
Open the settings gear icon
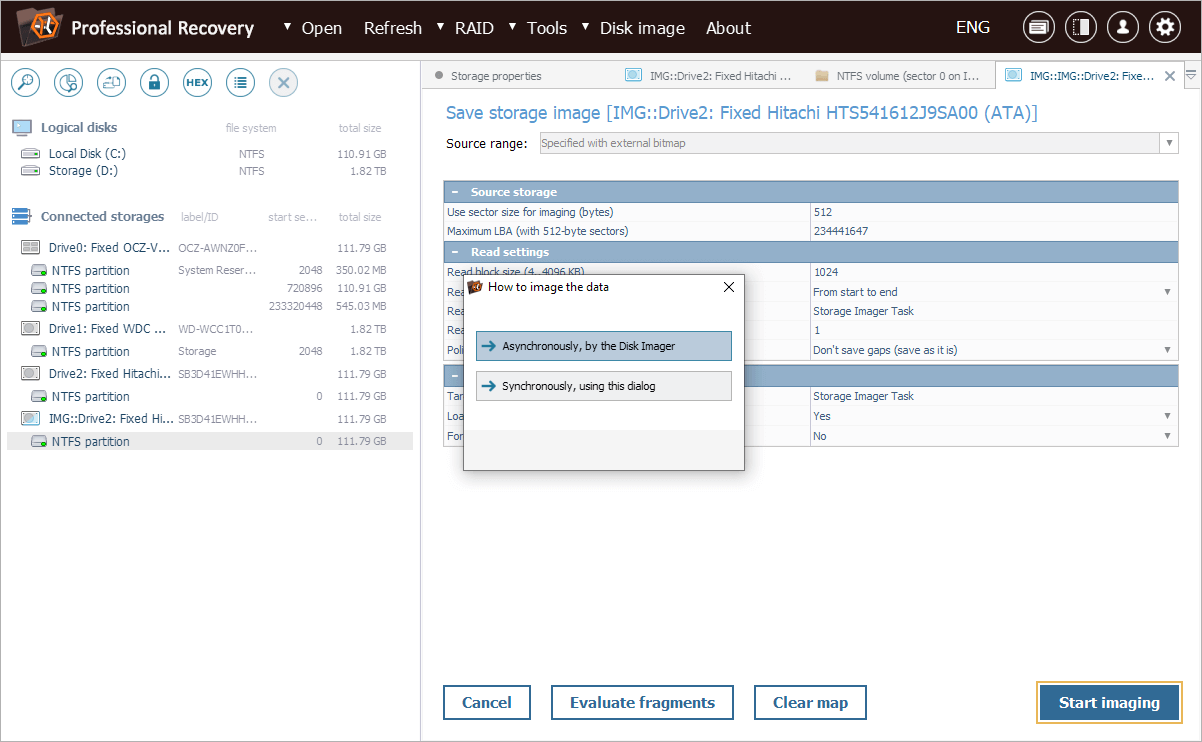1164,28
